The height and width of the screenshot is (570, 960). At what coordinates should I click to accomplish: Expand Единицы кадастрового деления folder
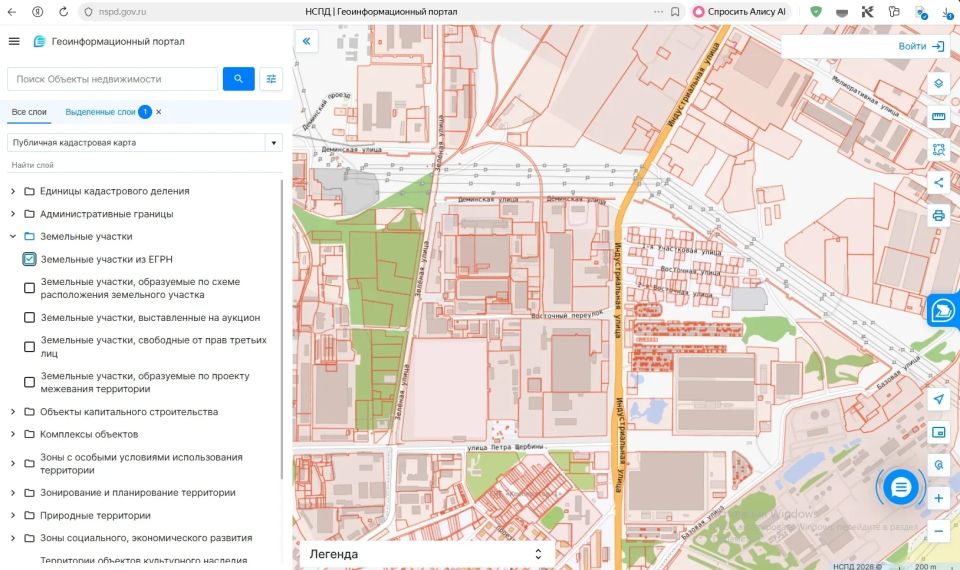point(13,191)
